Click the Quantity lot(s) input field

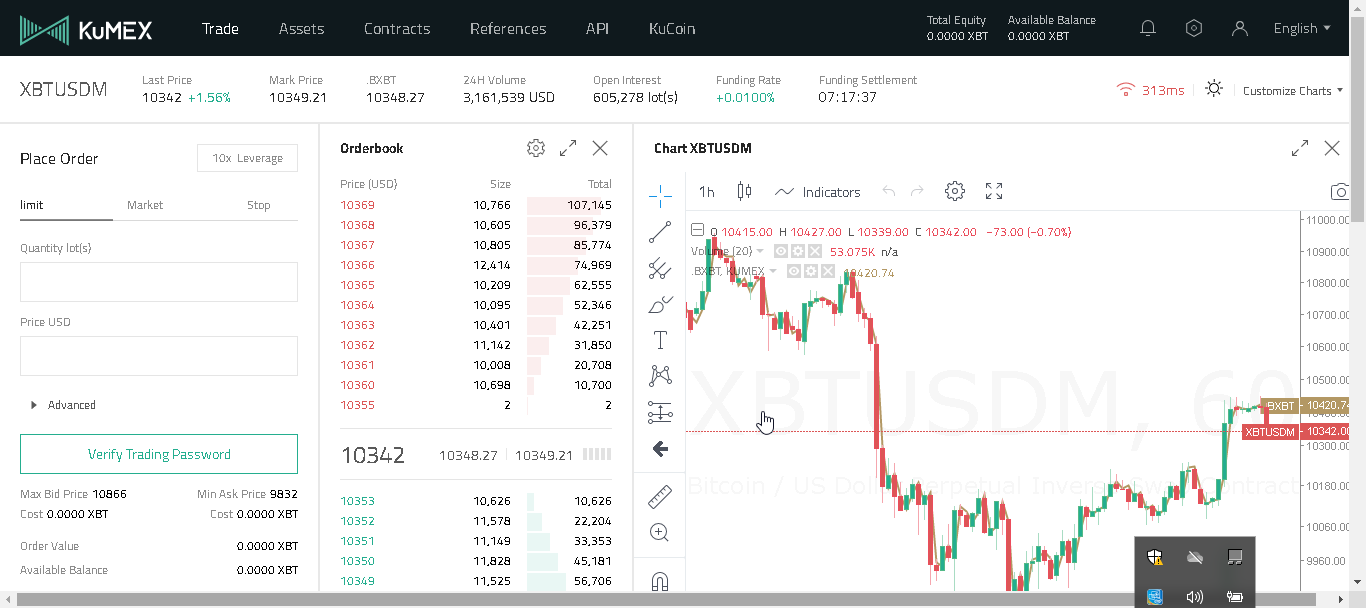159,282
